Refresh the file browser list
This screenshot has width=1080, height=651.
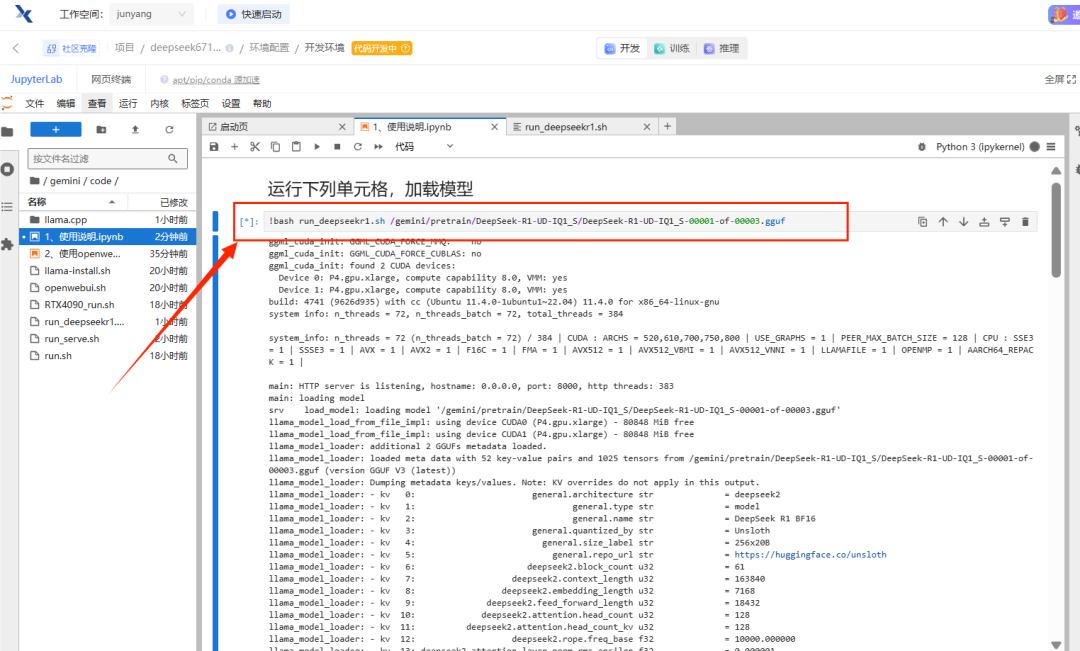pos(169,130)
